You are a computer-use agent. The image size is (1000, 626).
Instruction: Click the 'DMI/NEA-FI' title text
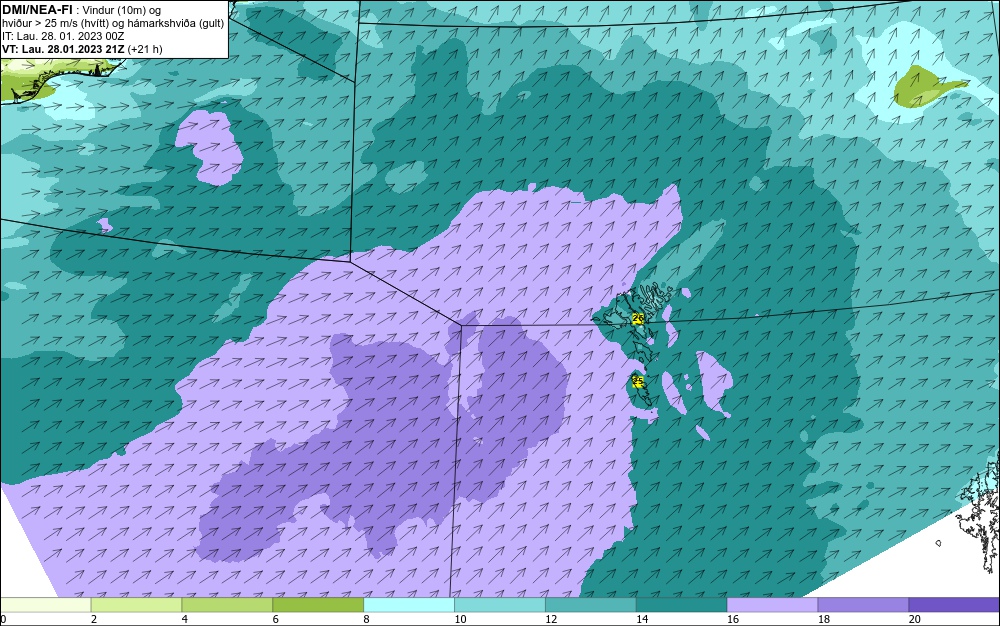pyautogui.click(x=37, y=9)
